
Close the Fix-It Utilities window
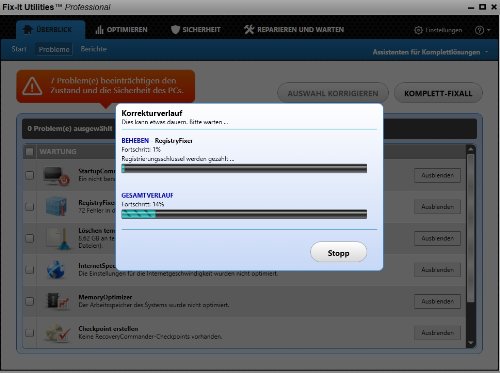tap(494, 7)
